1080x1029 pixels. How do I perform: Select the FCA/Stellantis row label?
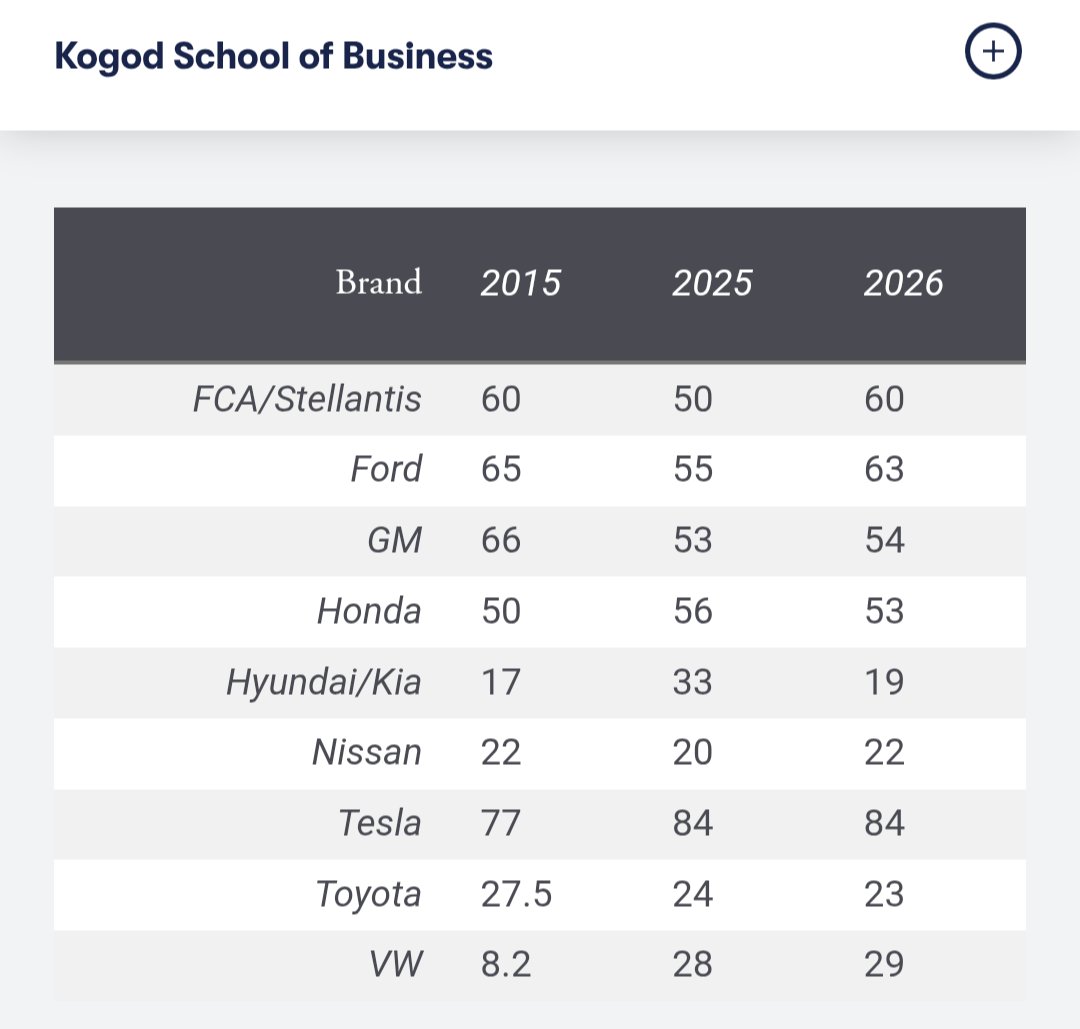tap(307, 399)
